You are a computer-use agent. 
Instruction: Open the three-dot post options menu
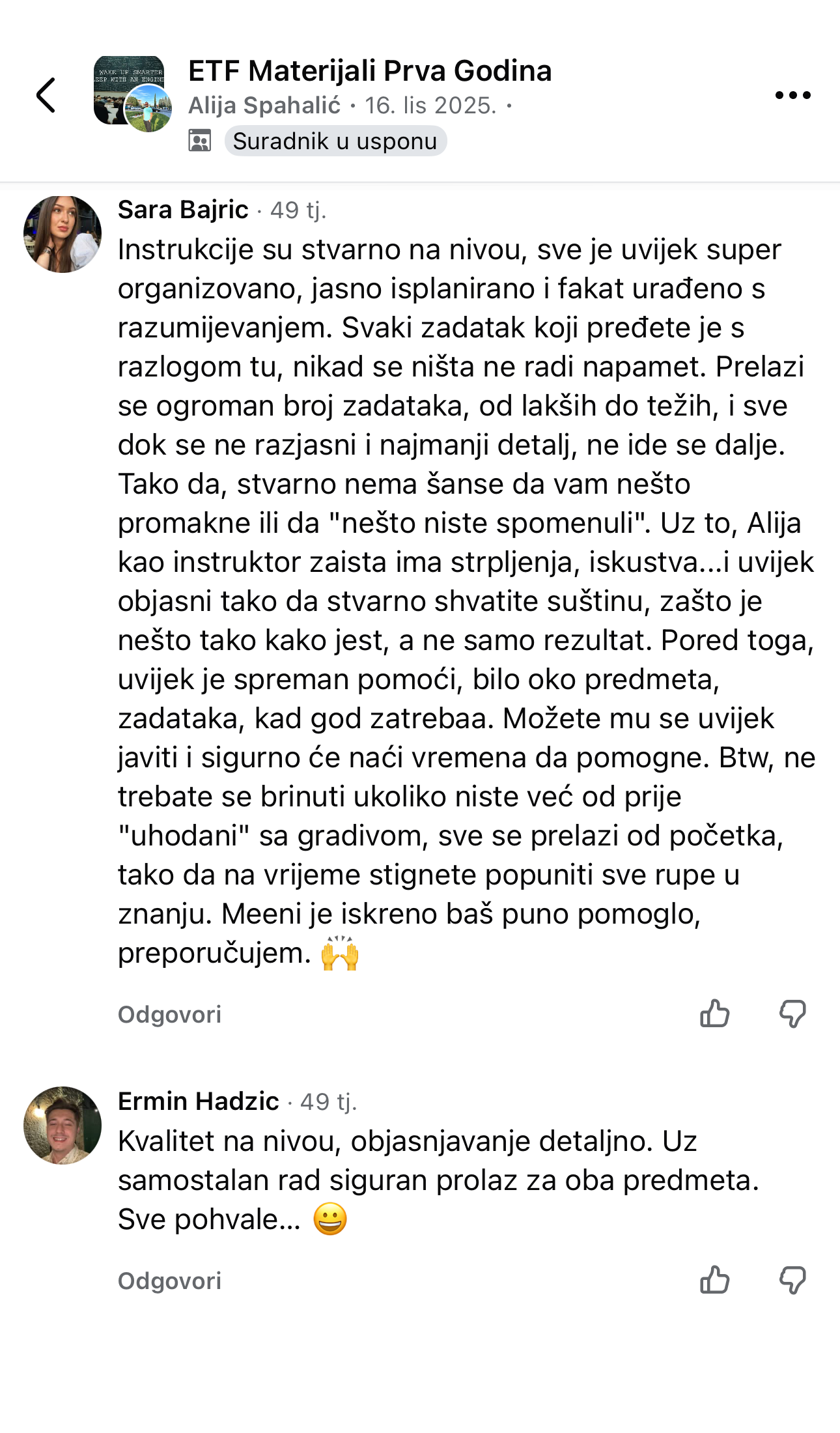tap(792, 95)
